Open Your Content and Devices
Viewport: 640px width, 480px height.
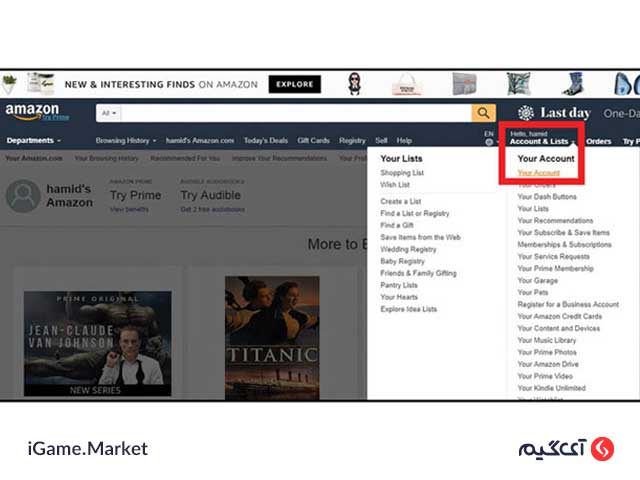pos(558,328)
